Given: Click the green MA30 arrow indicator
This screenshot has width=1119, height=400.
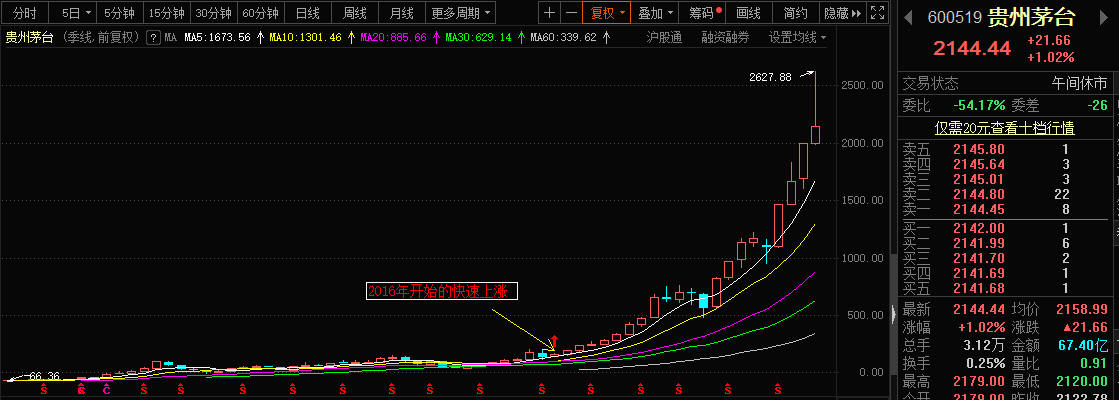Looking at the screenshot, I should tap(521, 37).
